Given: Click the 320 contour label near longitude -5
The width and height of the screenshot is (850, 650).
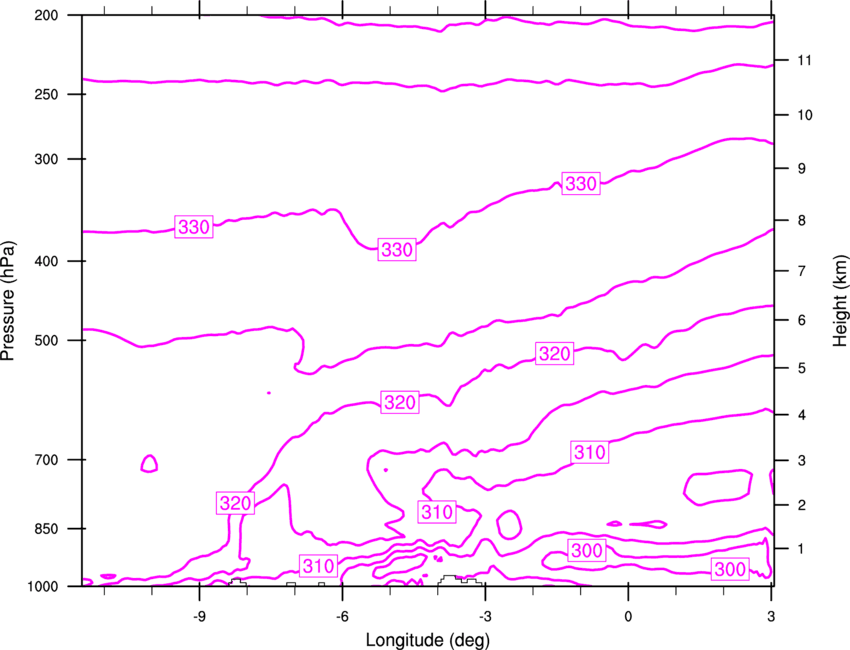Looking at the screenshot, I should (400, 402).
